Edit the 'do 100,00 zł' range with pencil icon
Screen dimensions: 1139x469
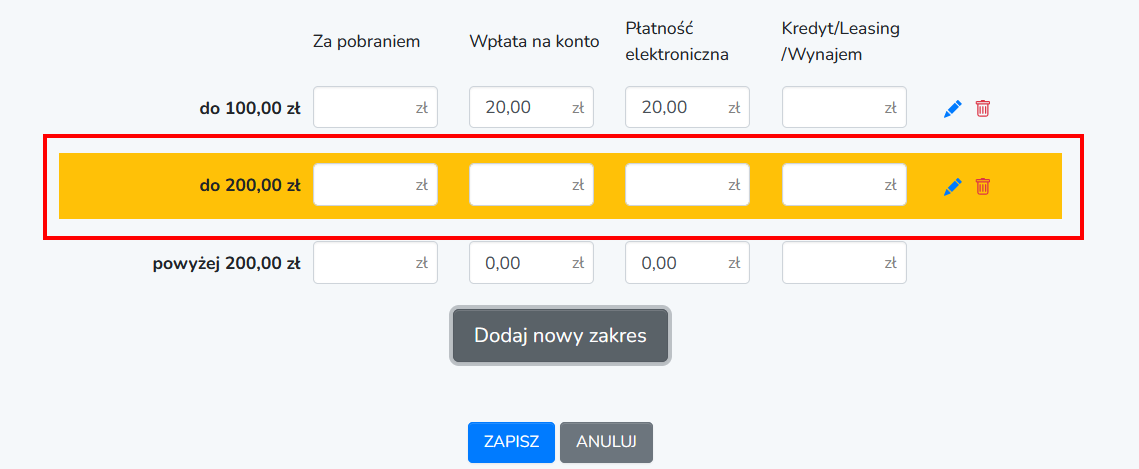952,109
